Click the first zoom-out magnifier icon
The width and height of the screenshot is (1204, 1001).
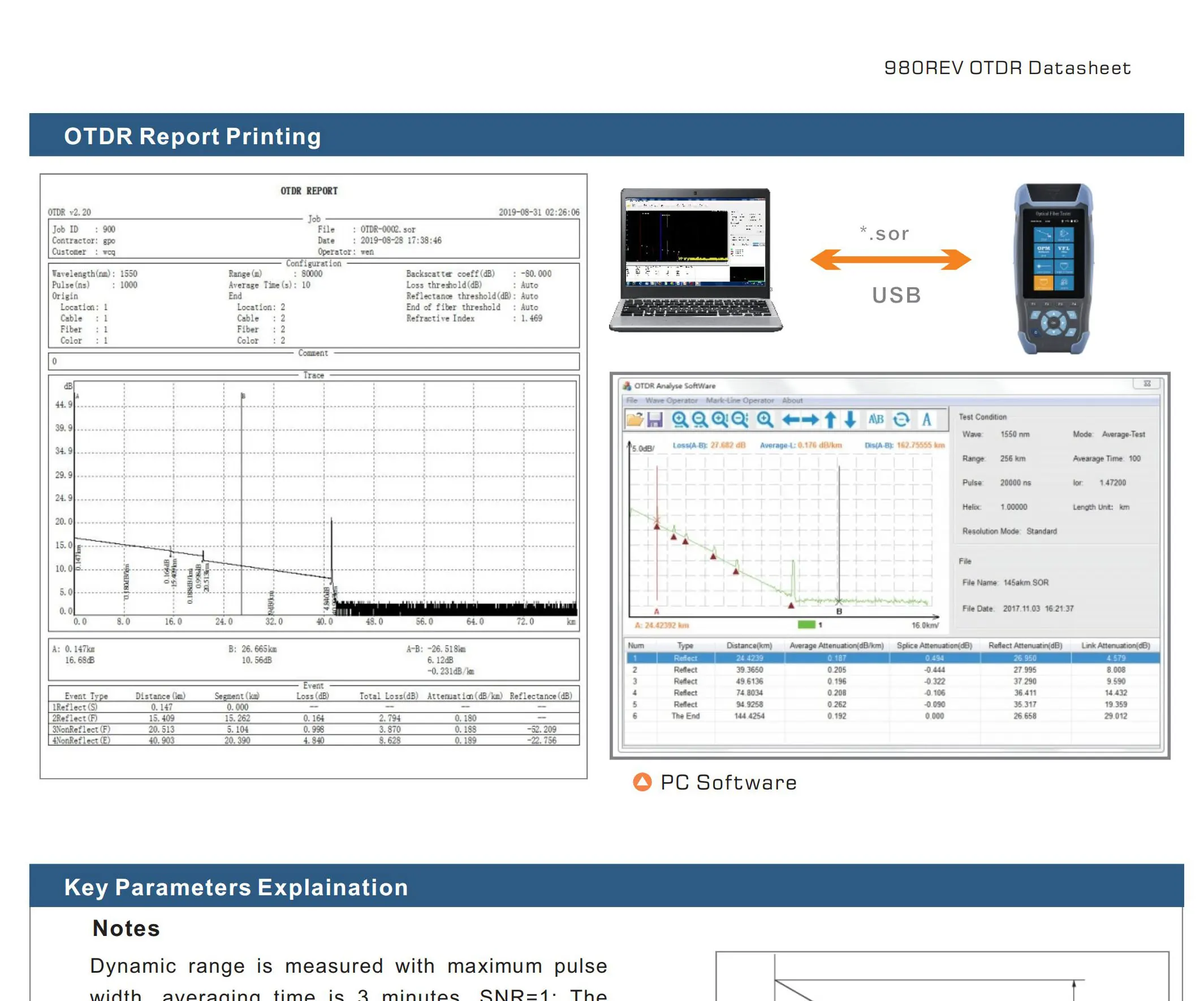[x=700, y=420]
